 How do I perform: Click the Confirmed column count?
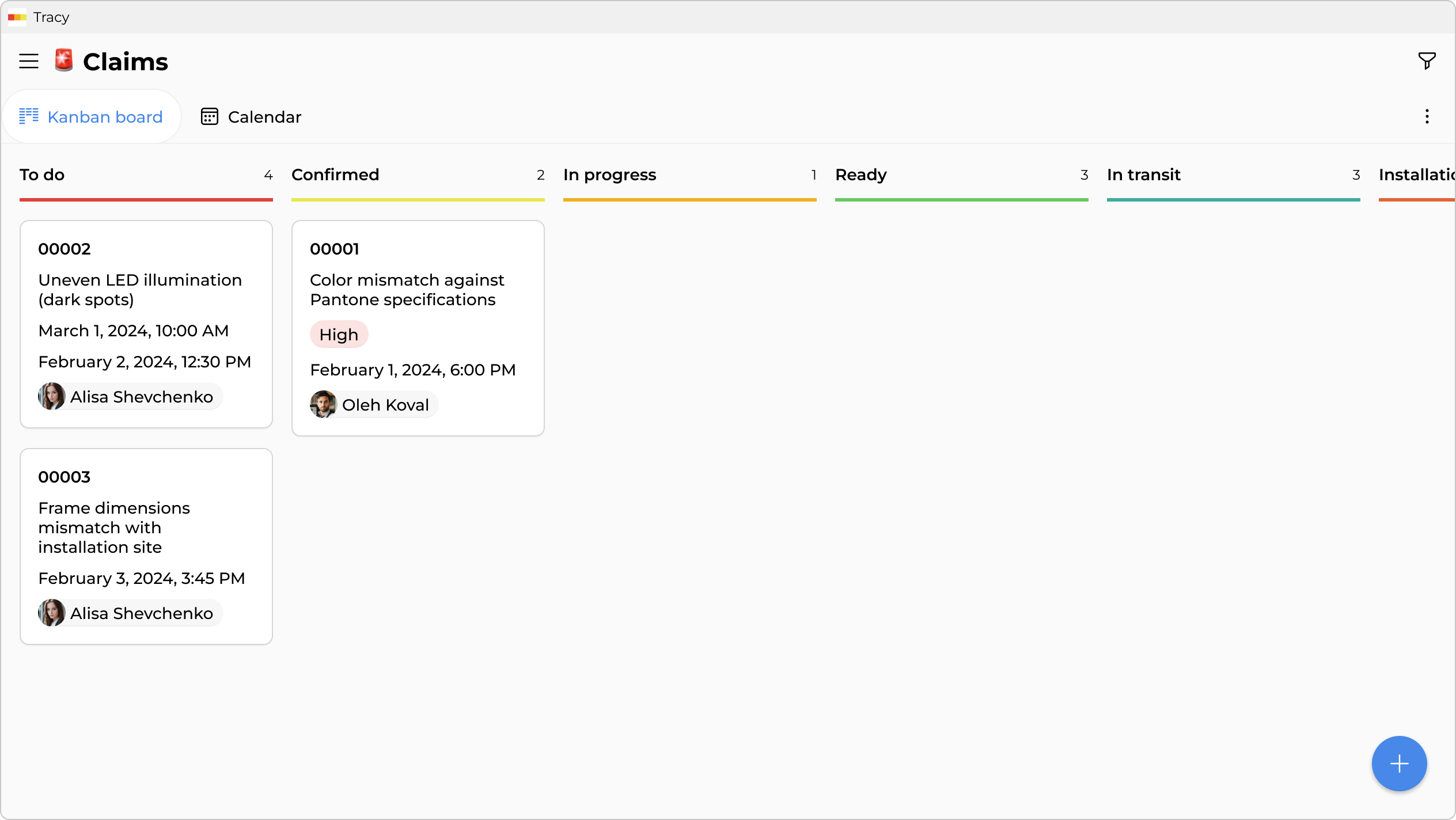(540, 175)
